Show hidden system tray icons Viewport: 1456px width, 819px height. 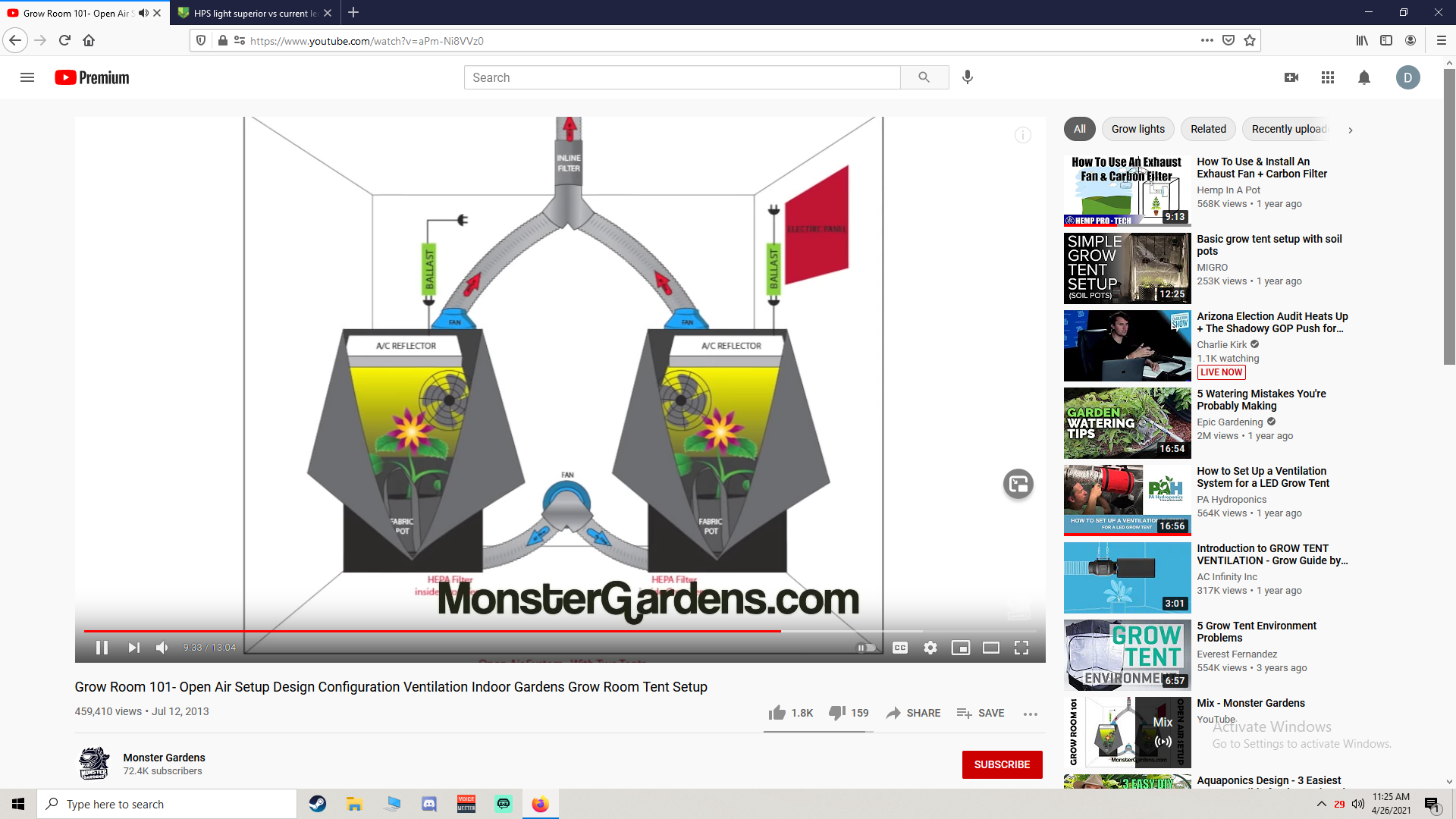[1321, 804]
